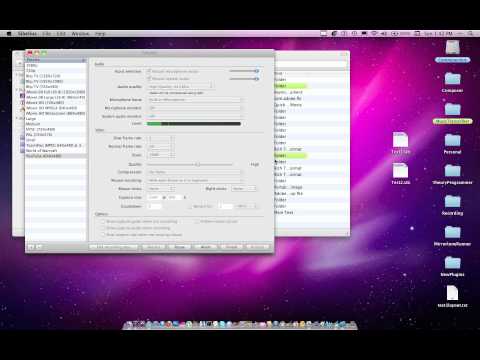Click the menu bar clock time
Image resolution: width=480 pixels, height=360 pixels.
tap(438, 34)
